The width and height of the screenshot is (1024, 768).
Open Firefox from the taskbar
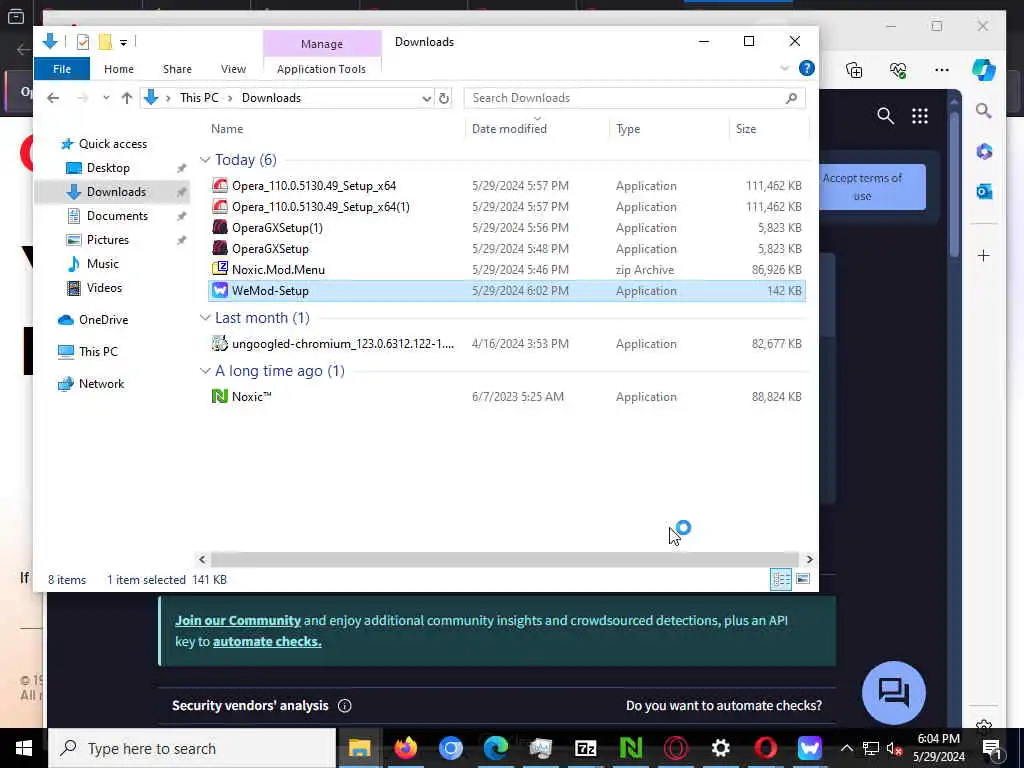pos(406,748)
